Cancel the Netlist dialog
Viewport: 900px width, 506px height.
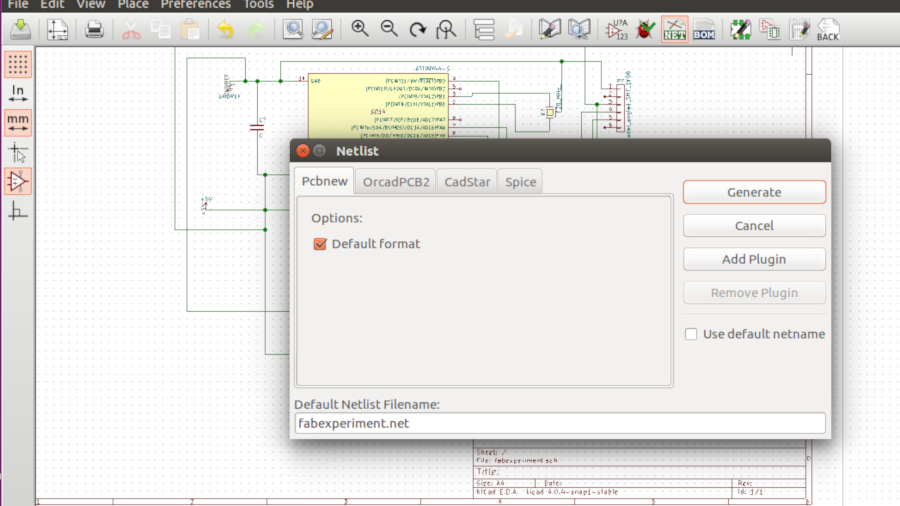click(x=754, y=225)
